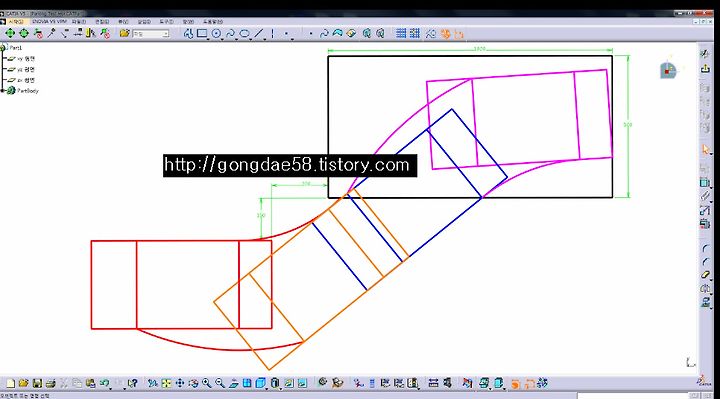The width and height of the screenshot is (720, 399).
Task: Click the Open file icon in bottom toolbar
Action: click(23, 383)
